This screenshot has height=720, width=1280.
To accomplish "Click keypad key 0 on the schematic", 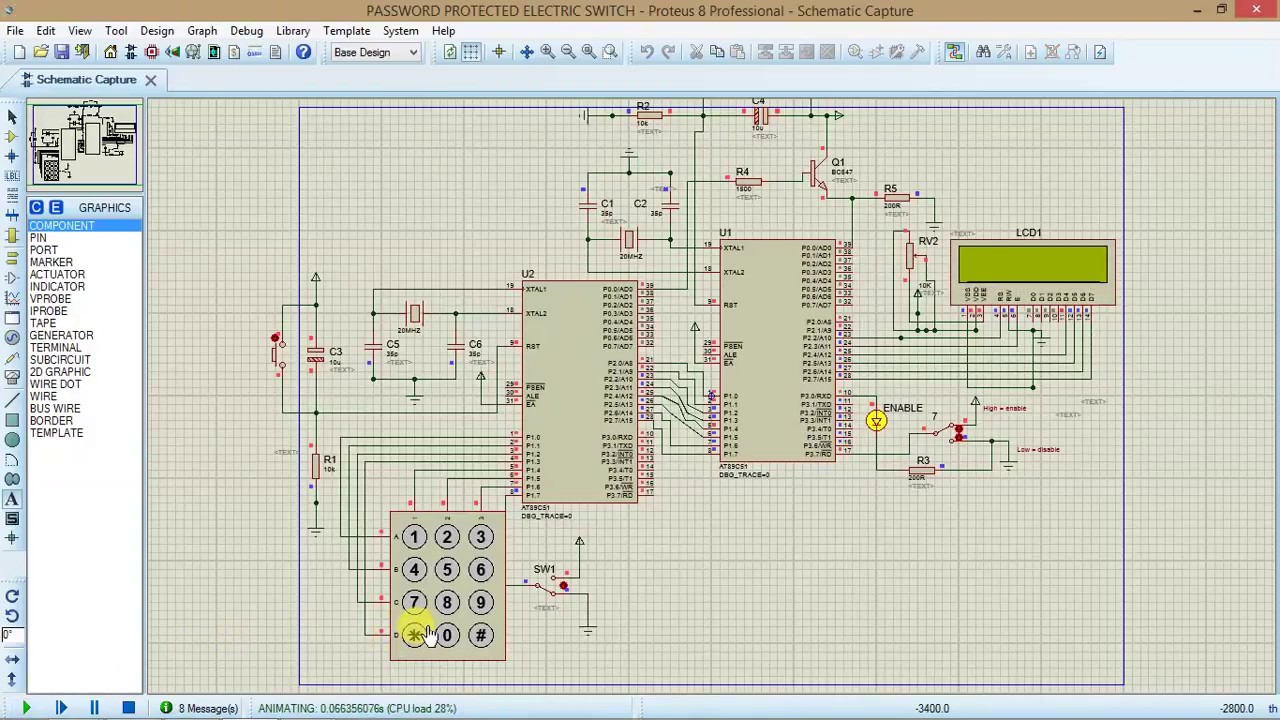I will [x=447, y=635].
